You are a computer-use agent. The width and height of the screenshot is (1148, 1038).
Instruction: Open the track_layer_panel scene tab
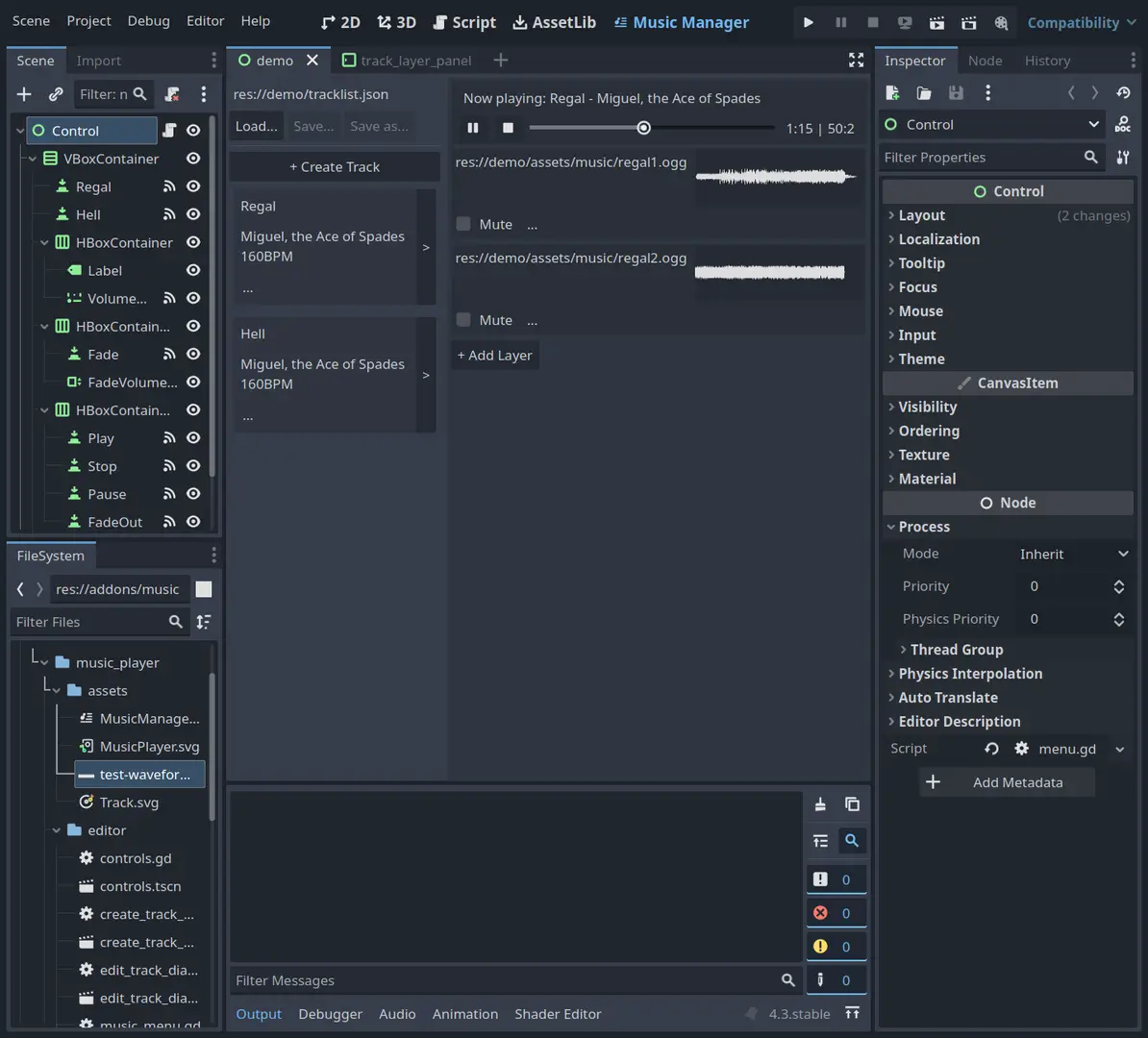pos(407,60)
